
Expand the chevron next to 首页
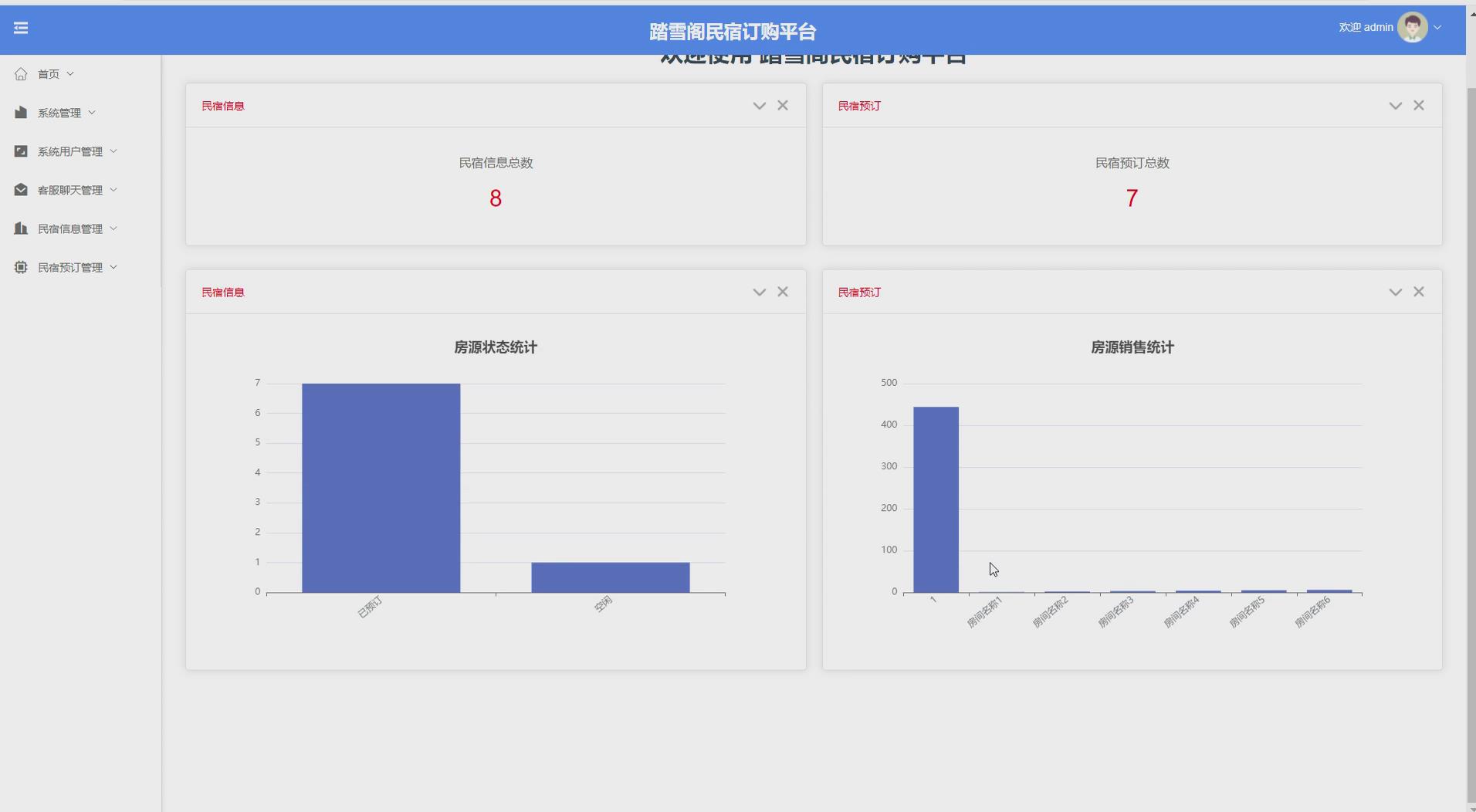tap(70, 74)
